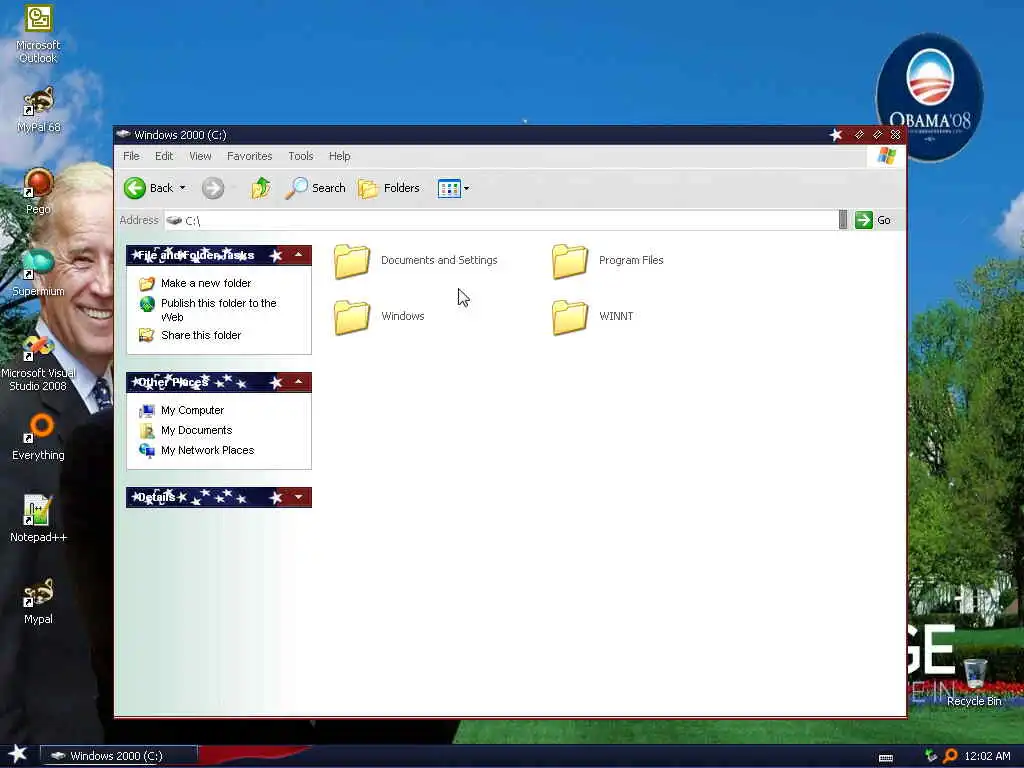This screenshot has height=768, width=1024.
Task: Select the Notepad++ desktop shortcut
Action: [38, 519]
